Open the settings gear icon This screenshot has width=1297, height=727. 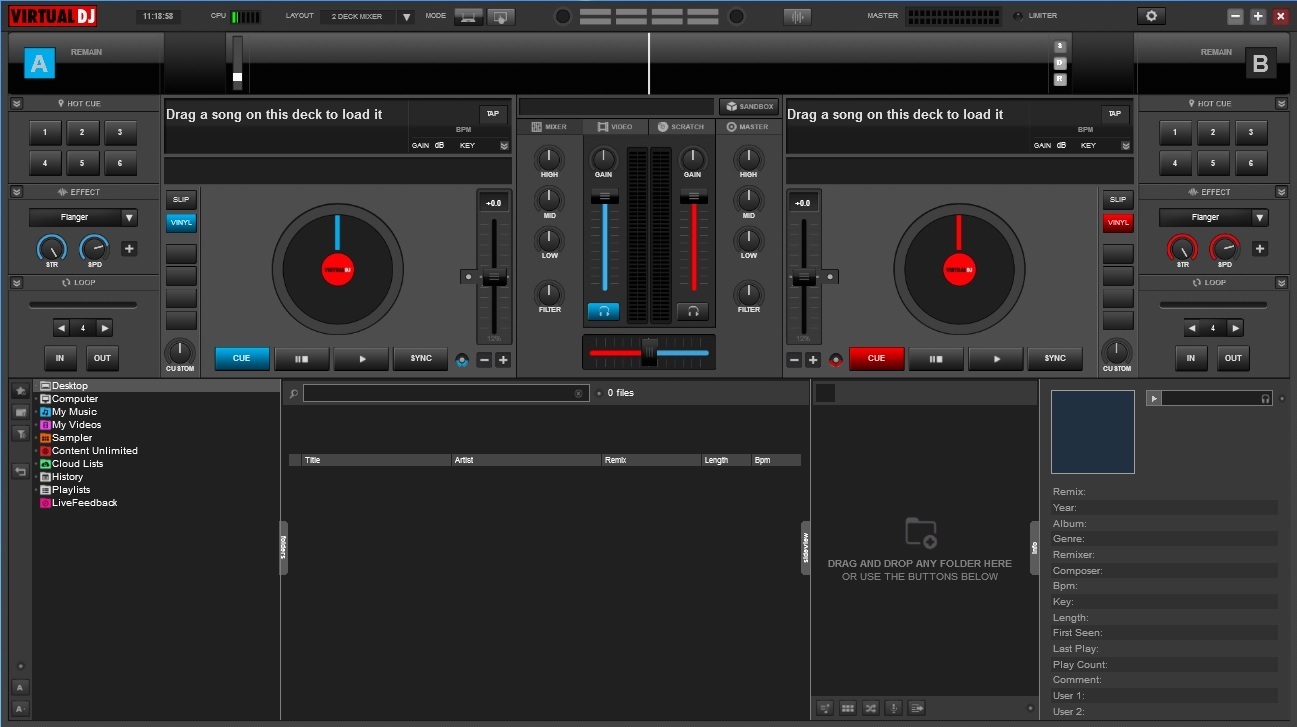[x=1151, y=16]
